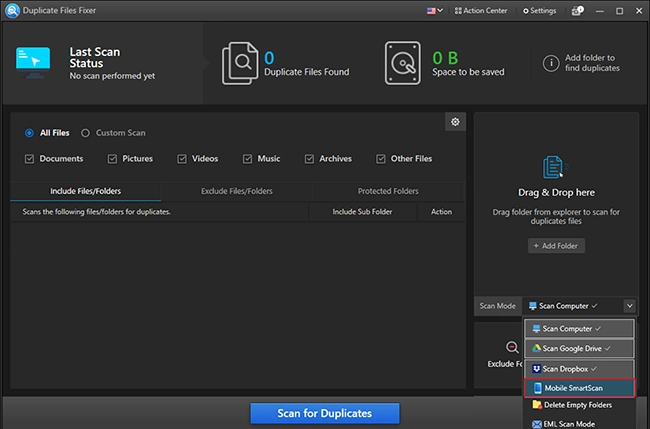Screen dimensions: 650x429
Task: Toggle the Other Files checkbox
Action: [381, 159]
